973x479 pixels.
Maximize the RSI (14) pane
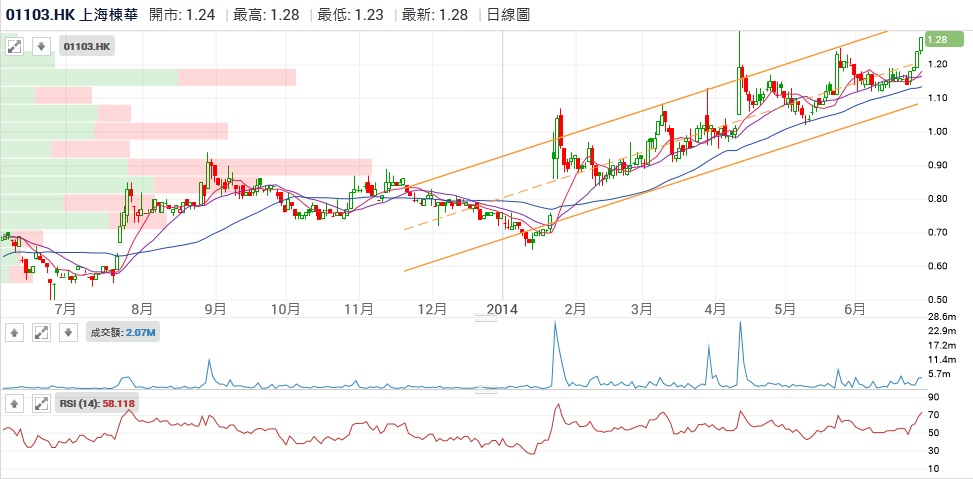click(x=40, y=404)
